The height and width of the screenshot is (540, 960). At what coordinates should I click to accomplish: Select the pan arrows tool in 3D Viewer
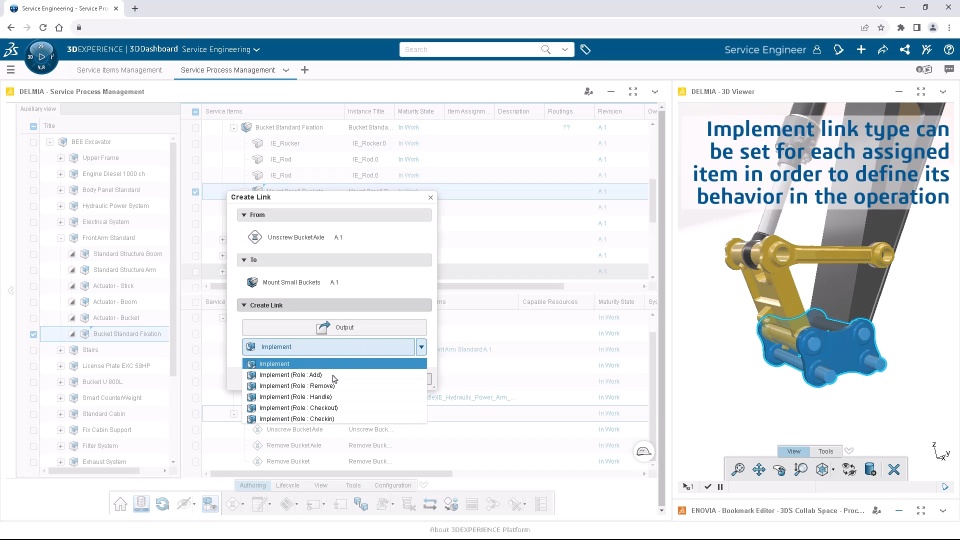pos(759,470)
